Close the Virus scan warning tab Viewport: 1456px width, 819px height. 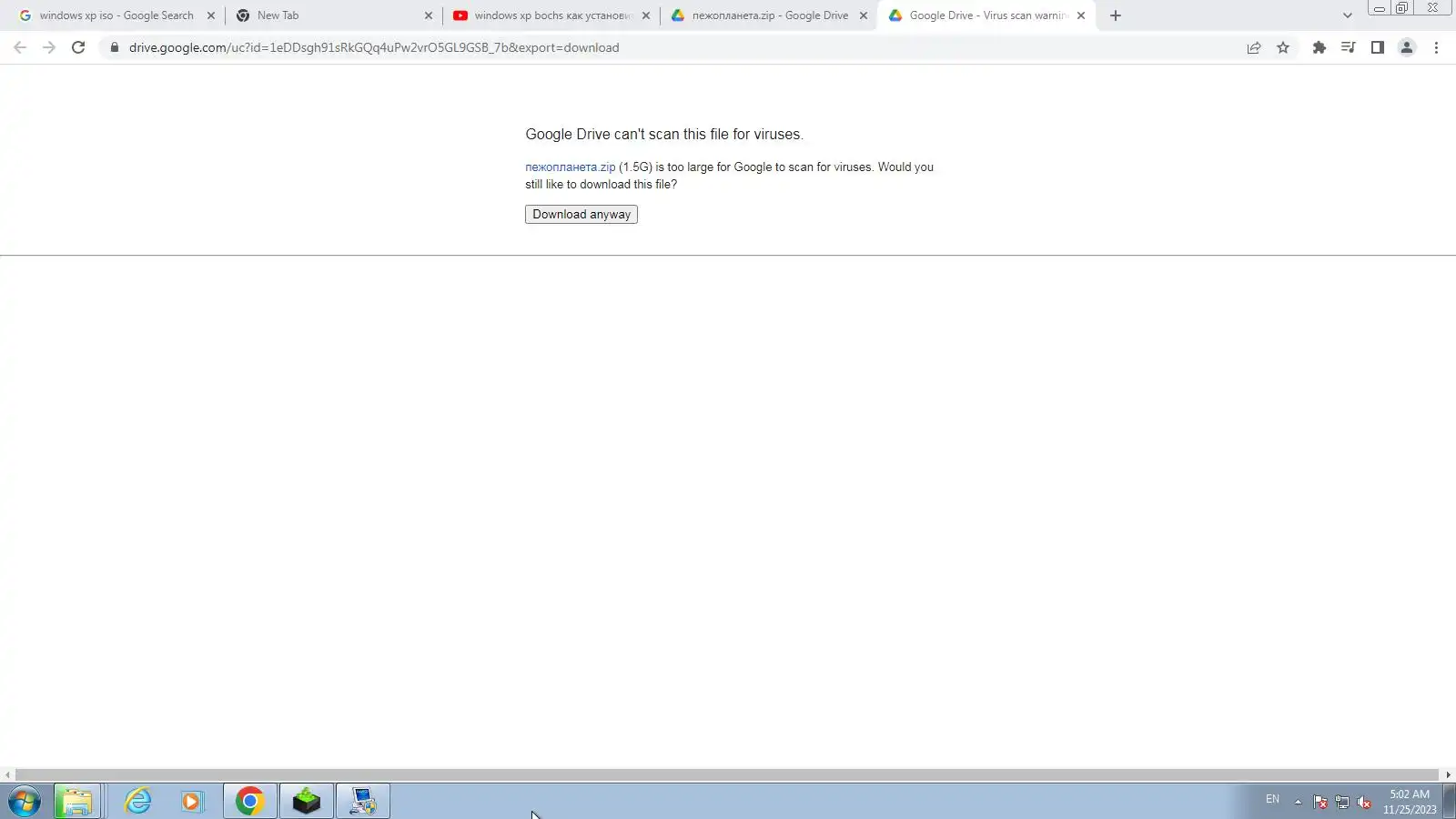(1081, 15)
